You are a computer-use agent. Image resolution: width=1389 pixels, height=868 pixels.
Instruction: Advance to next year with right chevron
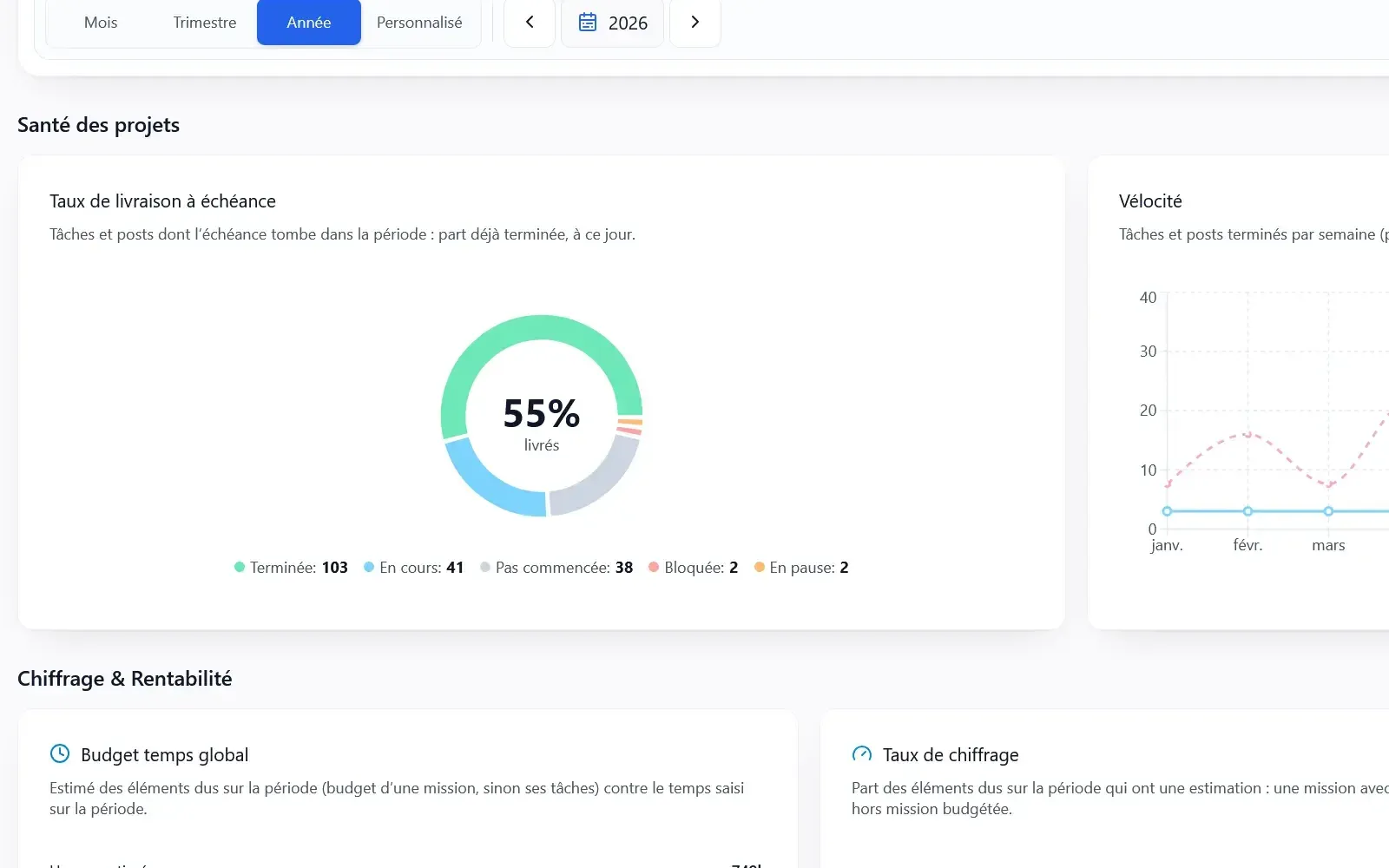coord(694,23)
